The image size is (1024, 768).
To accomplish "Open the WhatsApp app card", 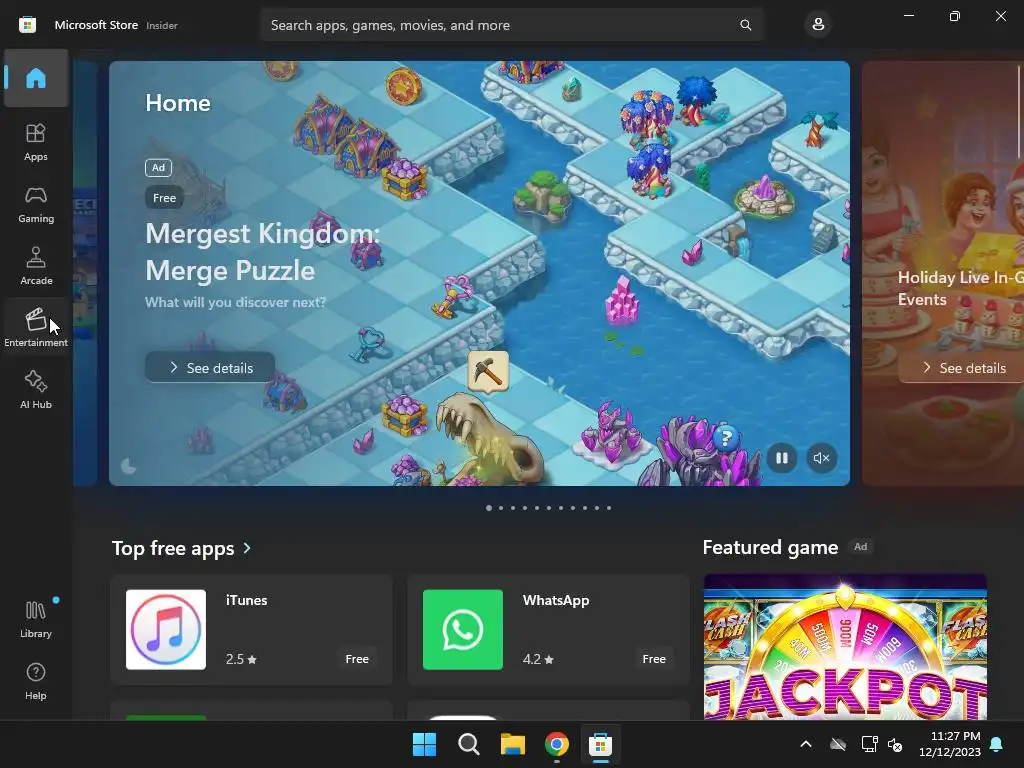I will (x=548, y=630).
